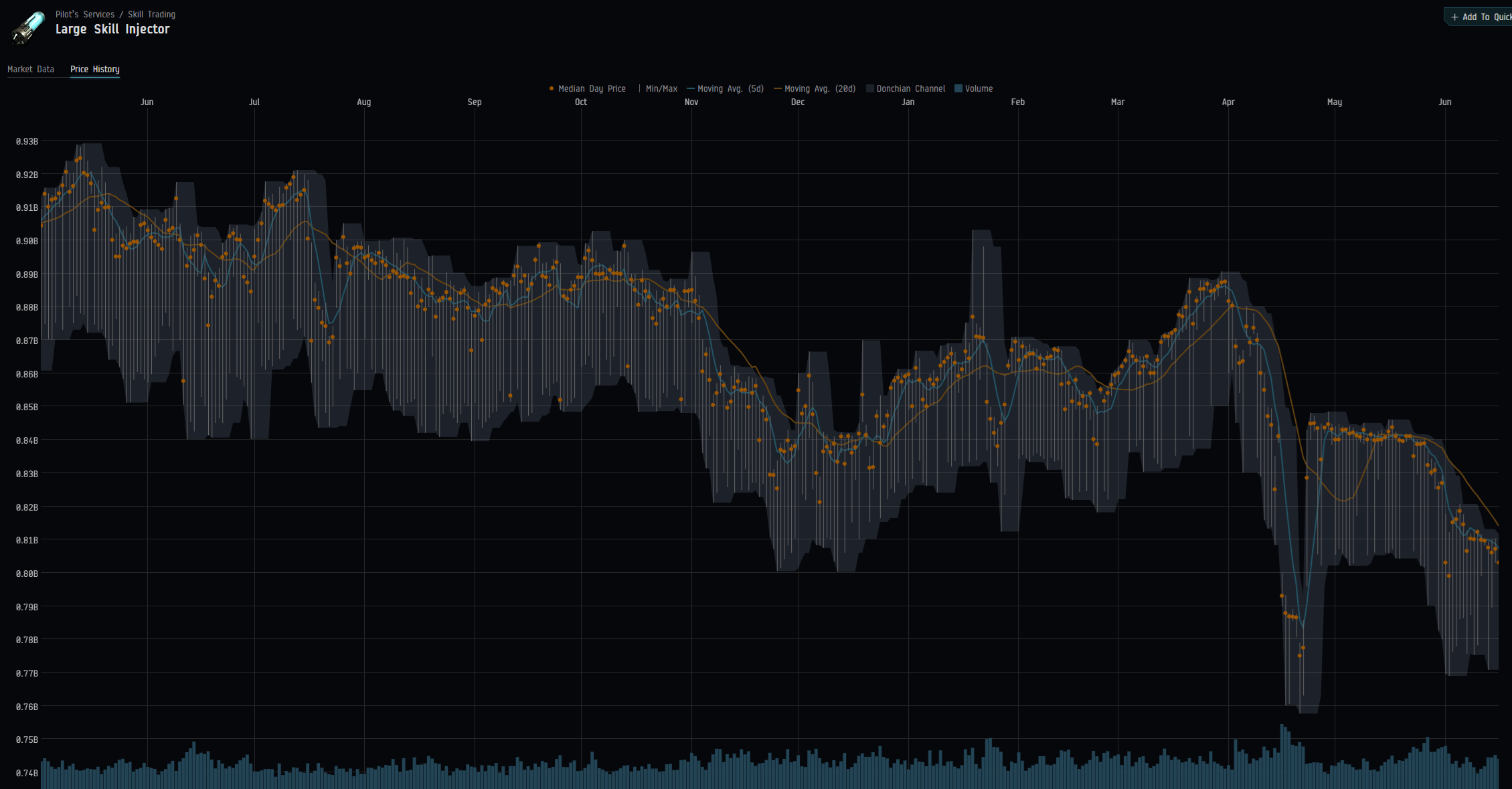Click the 0.90B price axis label
The height and width of the screenshot is (789, 1512).
pos(27,241)
